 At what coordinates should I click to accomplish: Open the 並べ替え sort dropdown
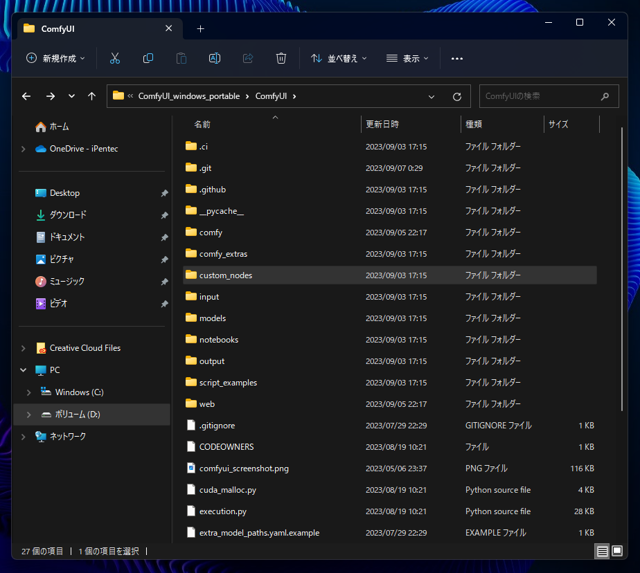(339, 58)
